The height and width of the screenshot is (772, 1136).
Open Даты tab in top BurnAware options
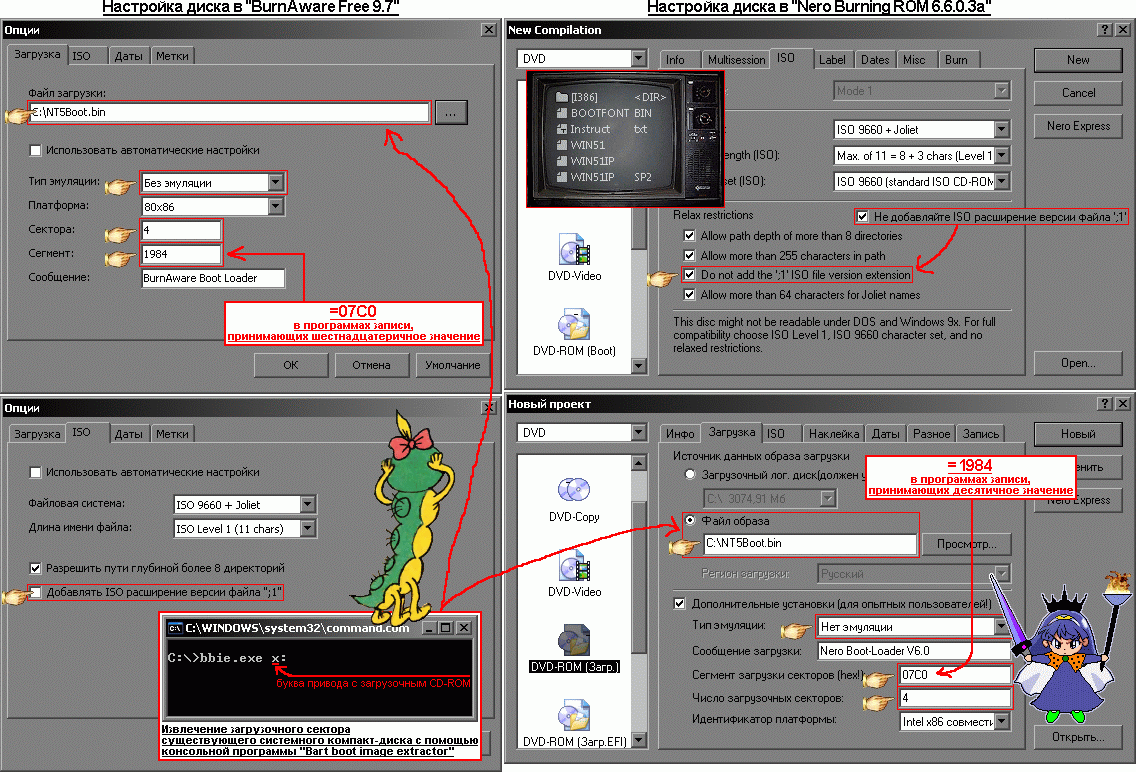point(128,56)
